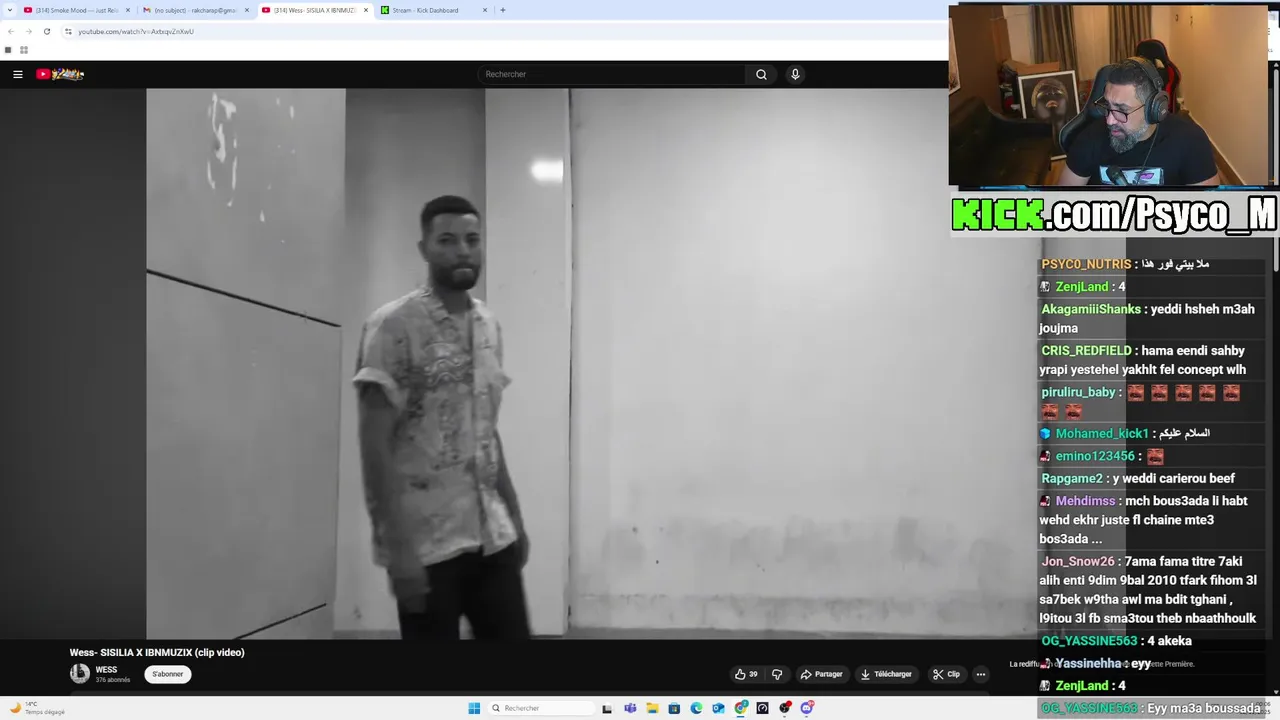Subscribe with the S'abonner button

pos(168,674)
